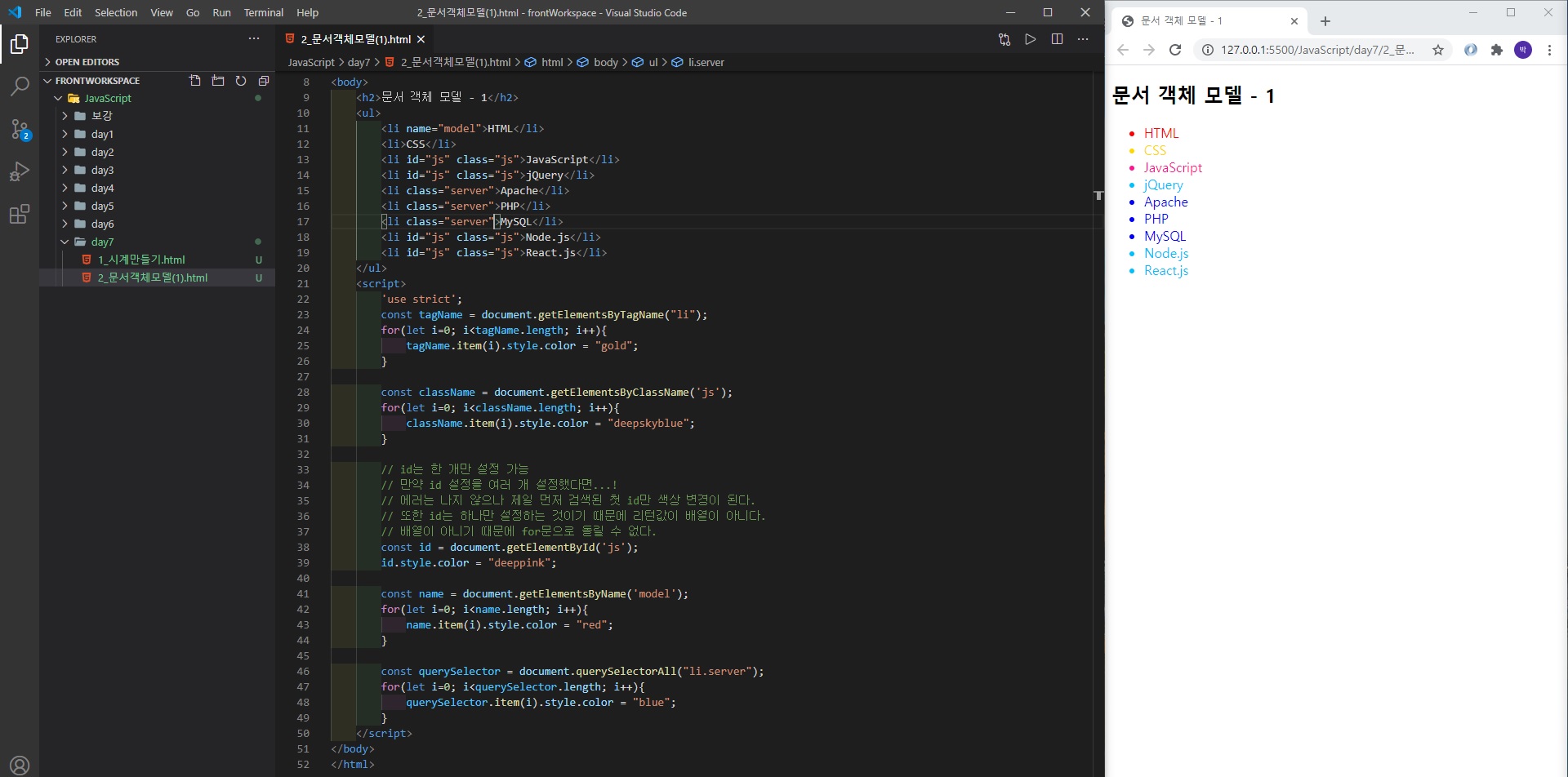Click Chrome back navigation arrow
Image resolution: width=1568 pixels, height=777 pixels.
tap(1123, 50)
